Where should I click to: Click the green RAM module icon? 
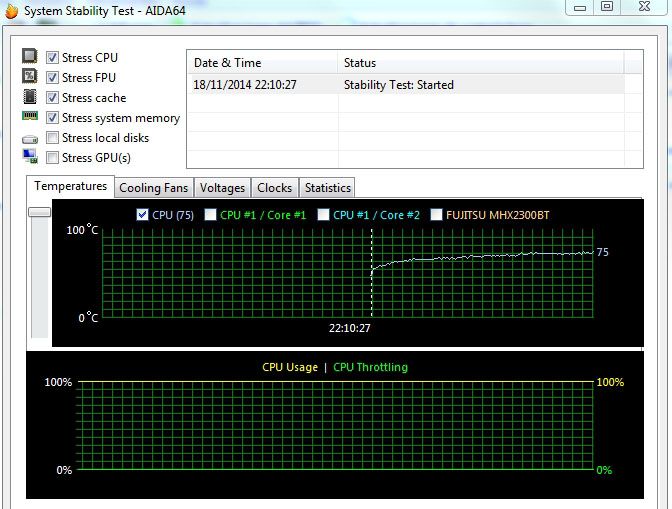pyautogui.click(x=30, y=116)
